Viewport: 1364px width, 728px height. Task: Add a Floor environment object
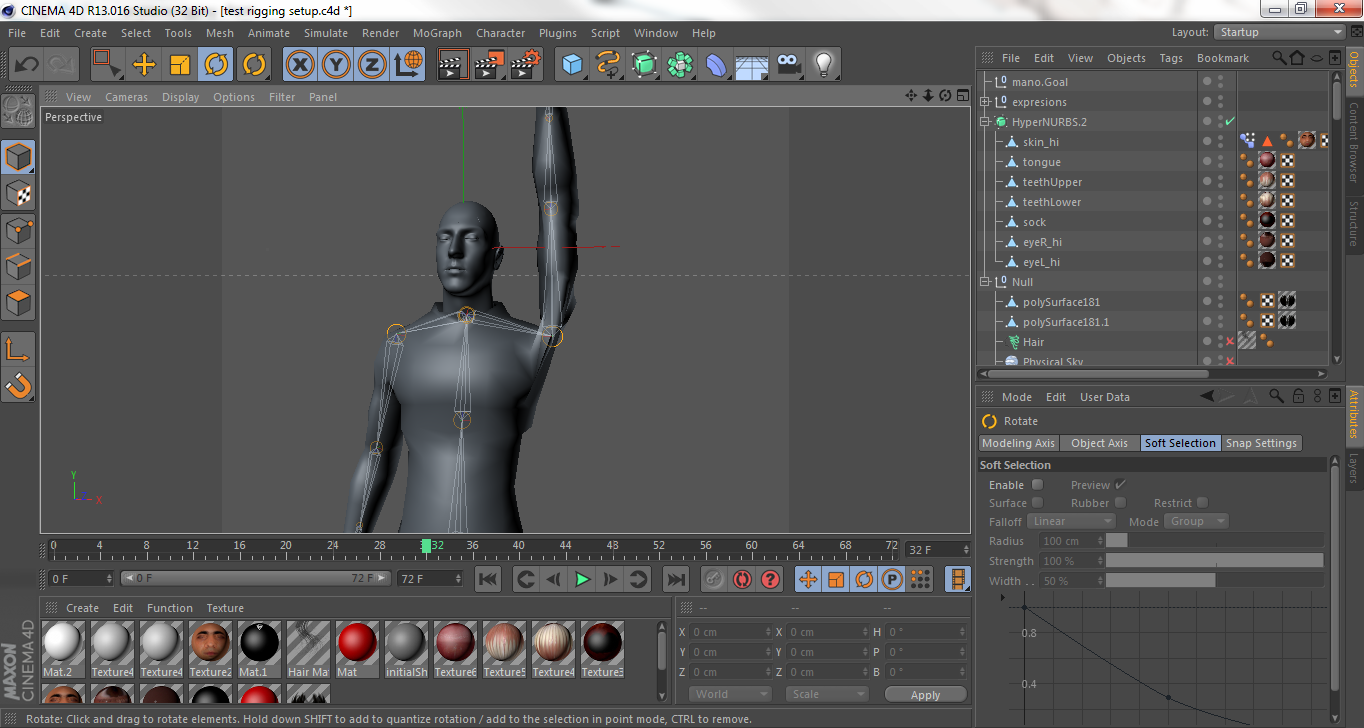pyautogui.click(x=752, y=65)
